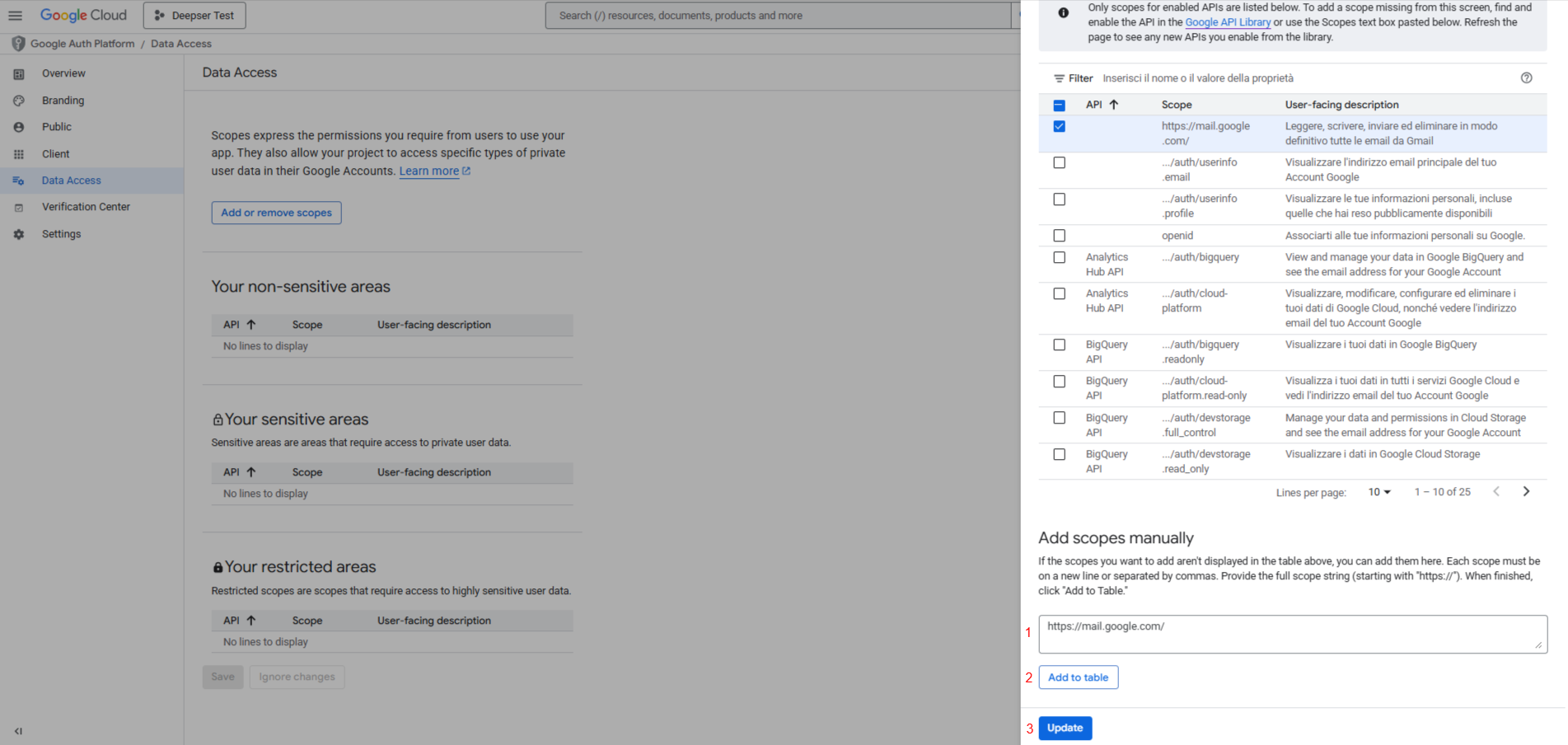Click the Data Access breadcrumb text
Image resolution: width=1568 pixels, height=745 pixels.
pyautogui.click(x=181, y=44)
